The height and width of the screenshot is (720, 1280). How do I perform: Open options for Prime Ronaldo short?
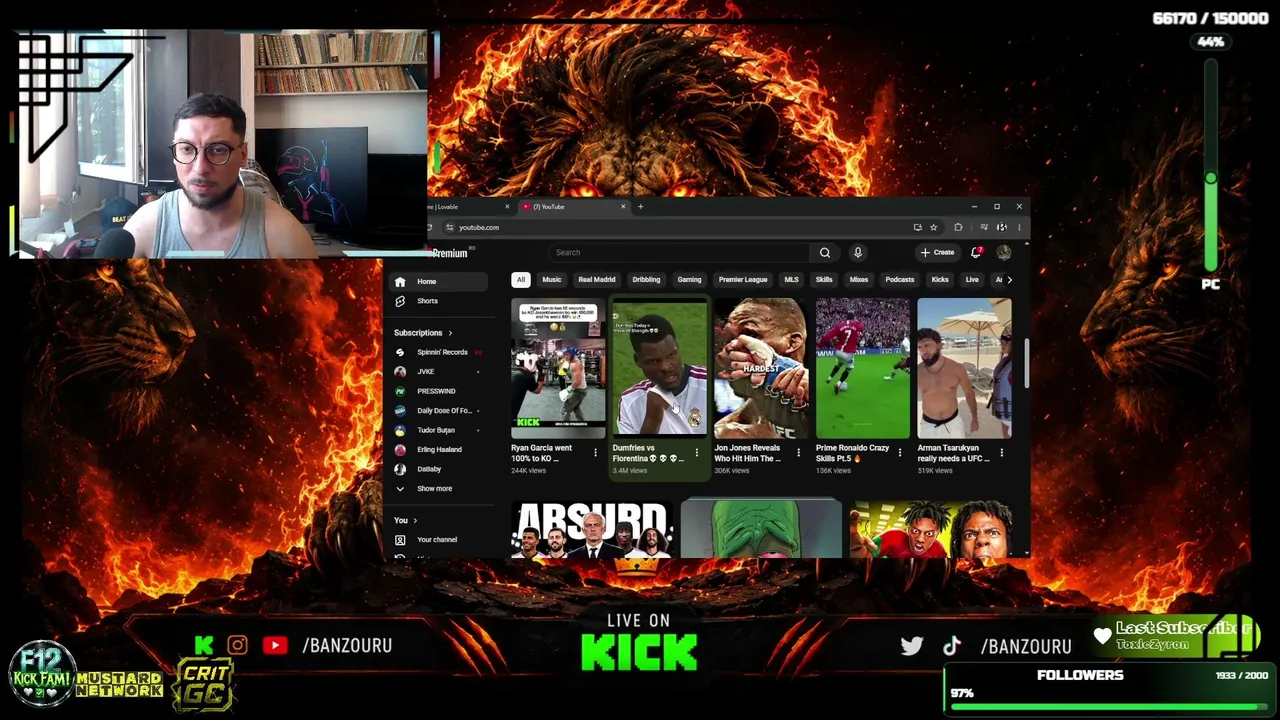(899, 453)
